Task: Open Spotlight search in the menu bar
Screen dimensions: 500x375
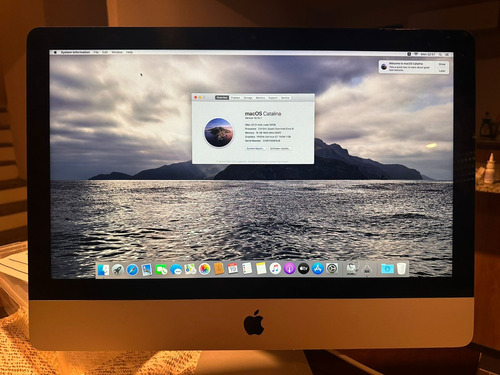Action: click(x=440, y=54)
